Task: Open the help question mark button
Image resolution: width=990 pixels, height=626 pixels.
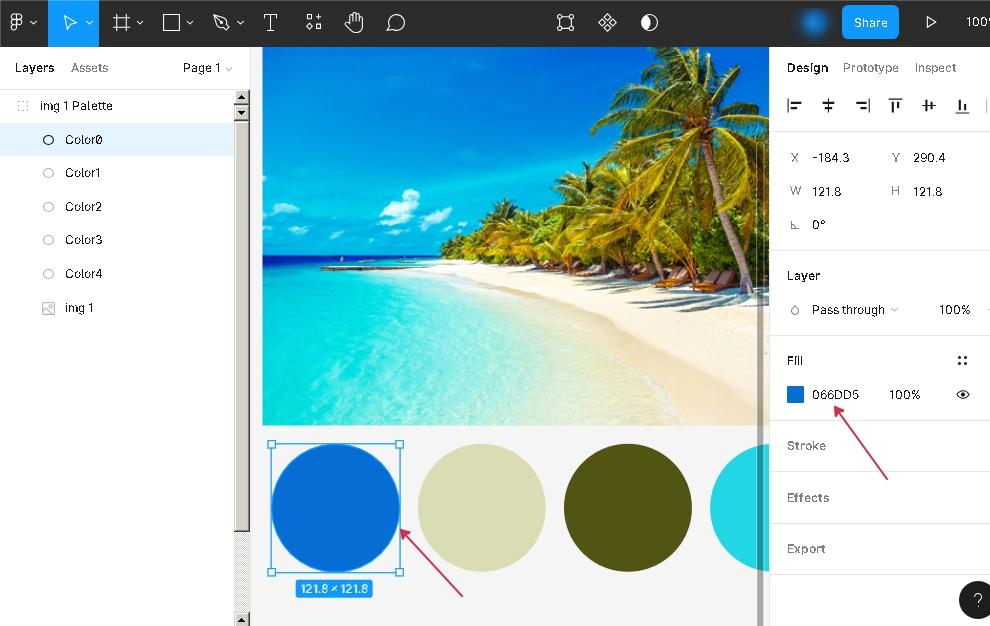Action: coord(977,600)
